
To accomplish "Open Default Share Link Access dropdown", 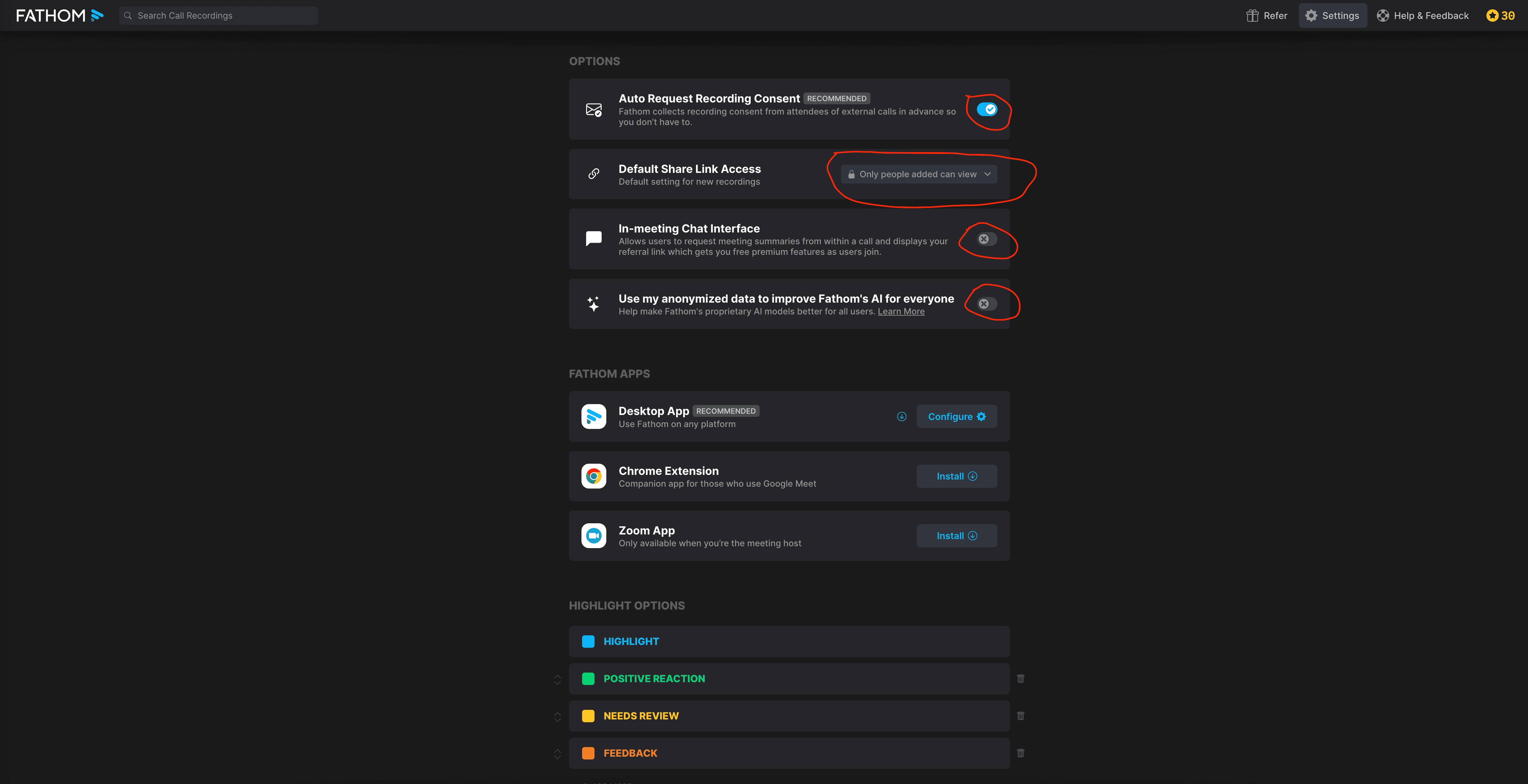I will 919,174.
